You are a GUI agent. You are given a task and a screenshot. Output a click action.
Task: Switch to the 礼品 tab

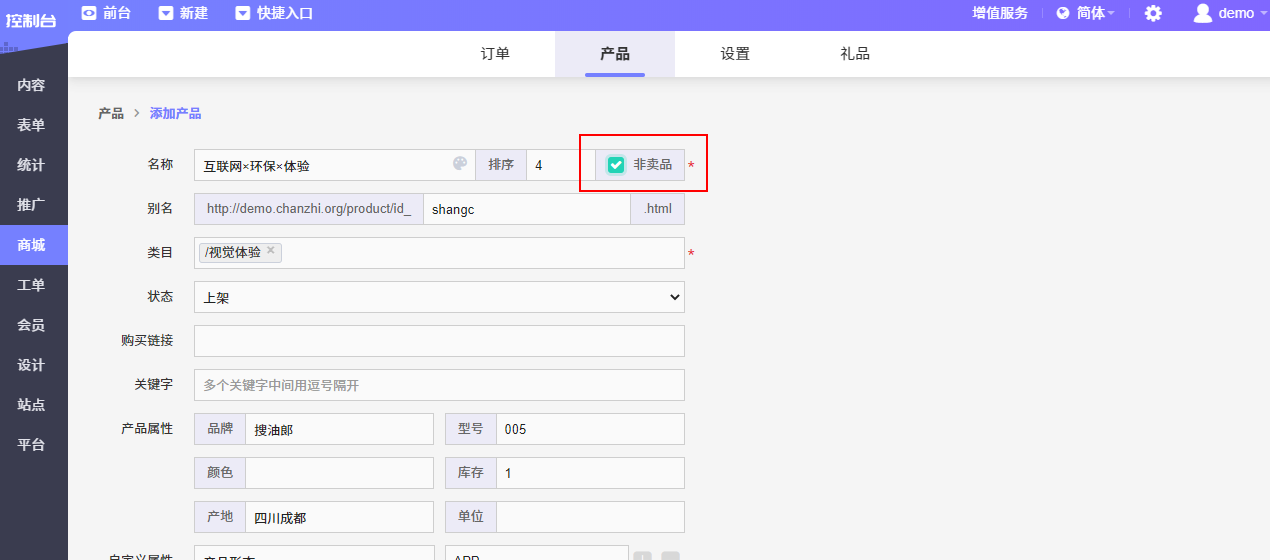tap(855, 54)
